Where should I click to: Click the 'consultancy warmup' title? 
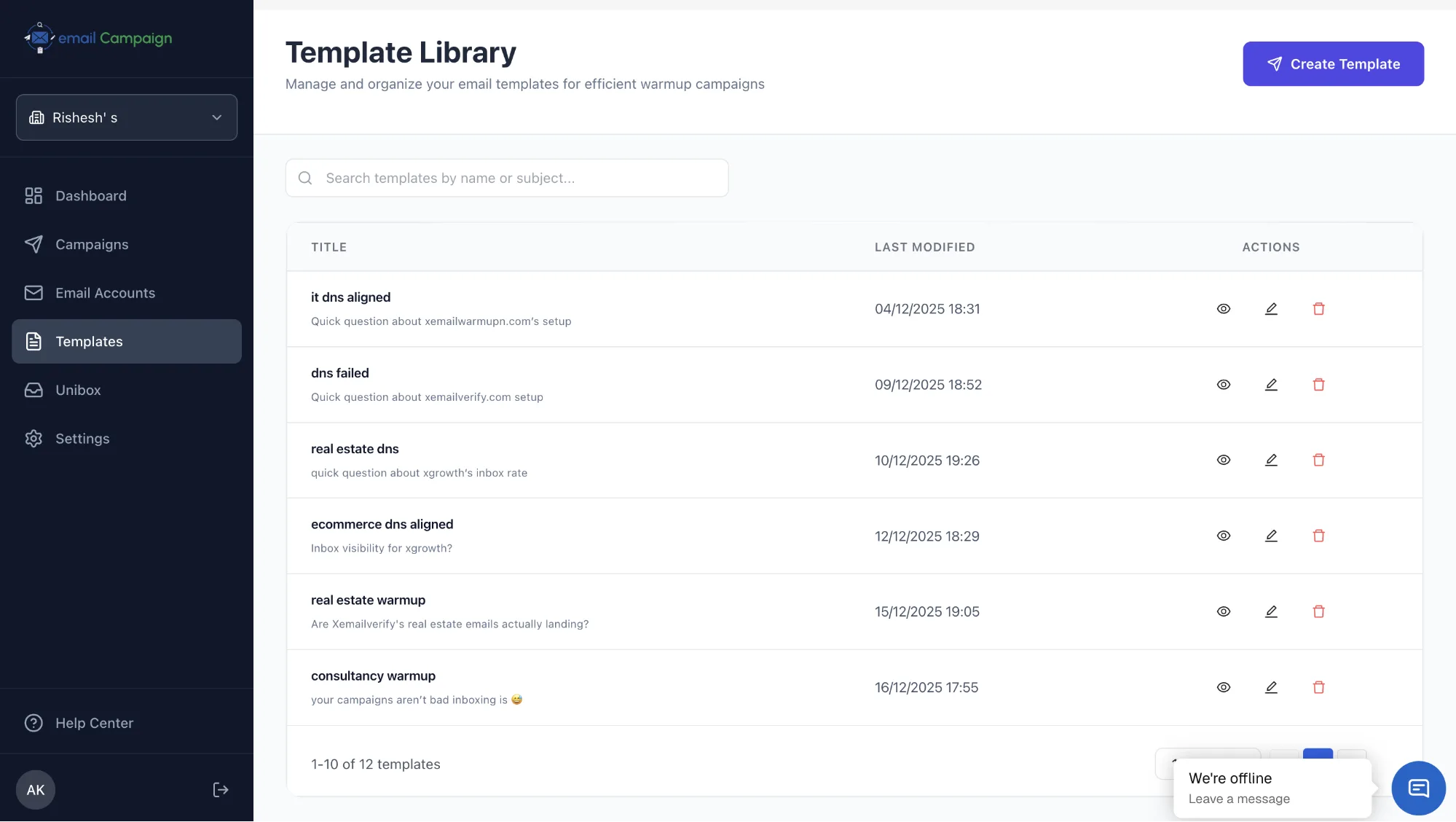(x=373, y=676)
